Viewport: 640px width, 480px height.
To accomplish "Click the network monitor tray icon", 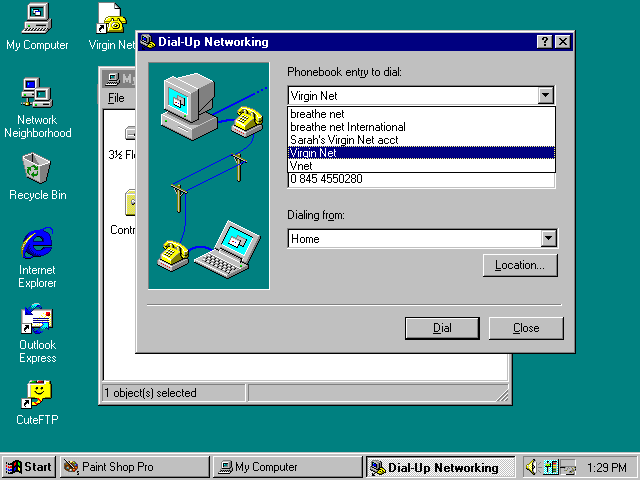I will [551, 467].
